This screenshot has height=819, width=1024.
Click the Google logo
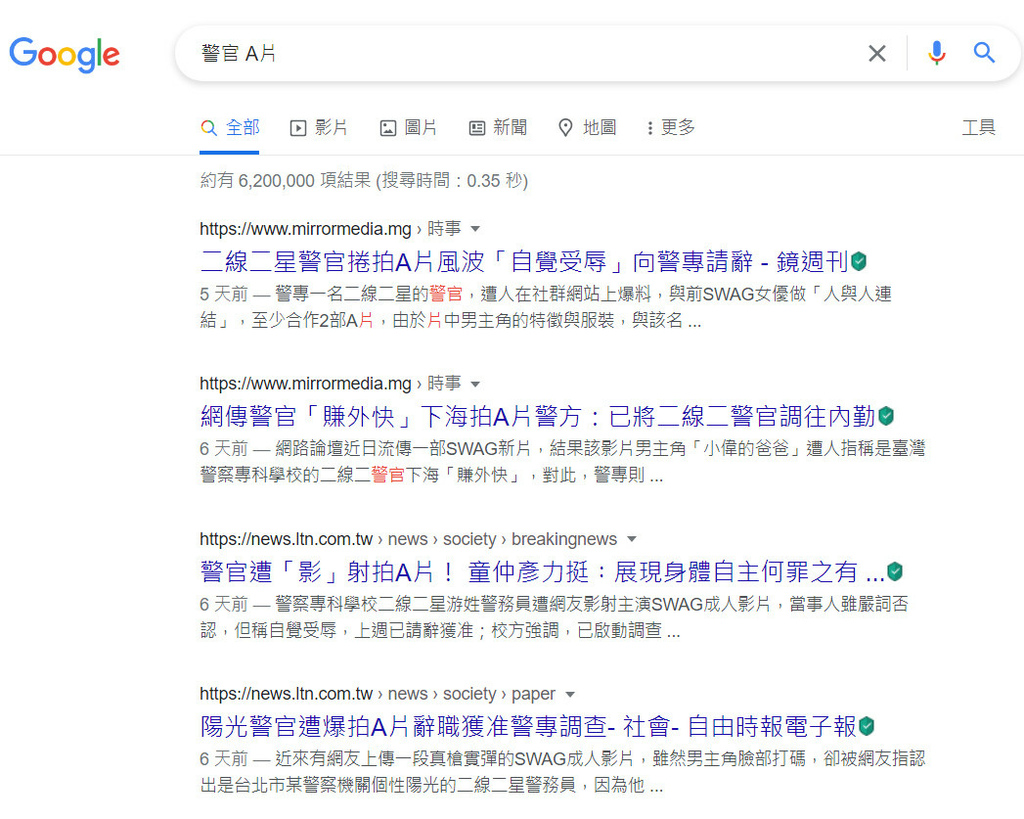(x=64, y=54)
